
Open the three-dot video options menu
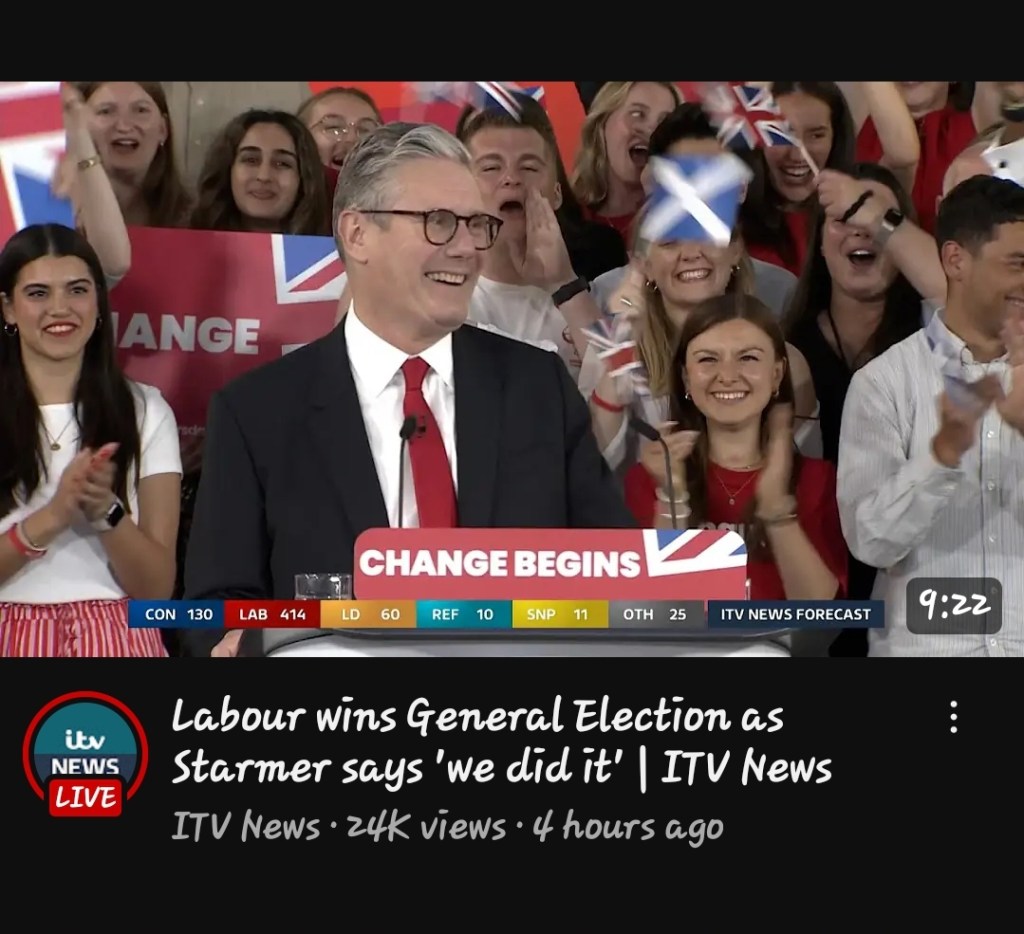pos(953,717)
